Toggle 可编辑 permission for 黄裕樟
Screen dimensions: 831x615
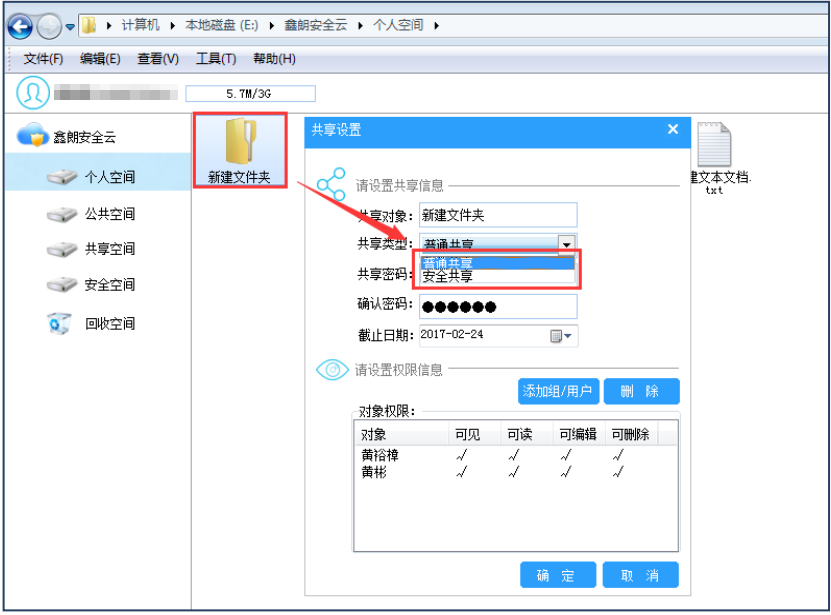pos(567,455)
